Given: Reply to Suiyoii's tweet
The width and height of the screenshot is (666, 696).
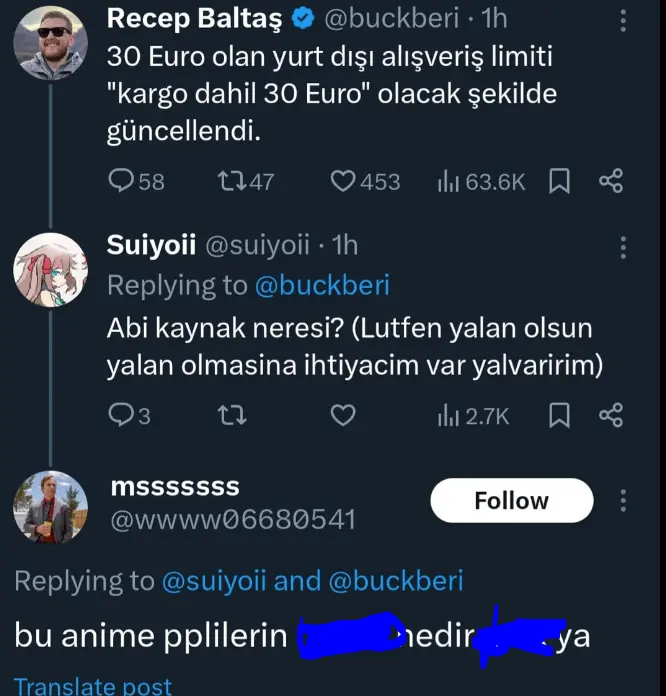Looking at the screenshot, I should tap(129, 415).
